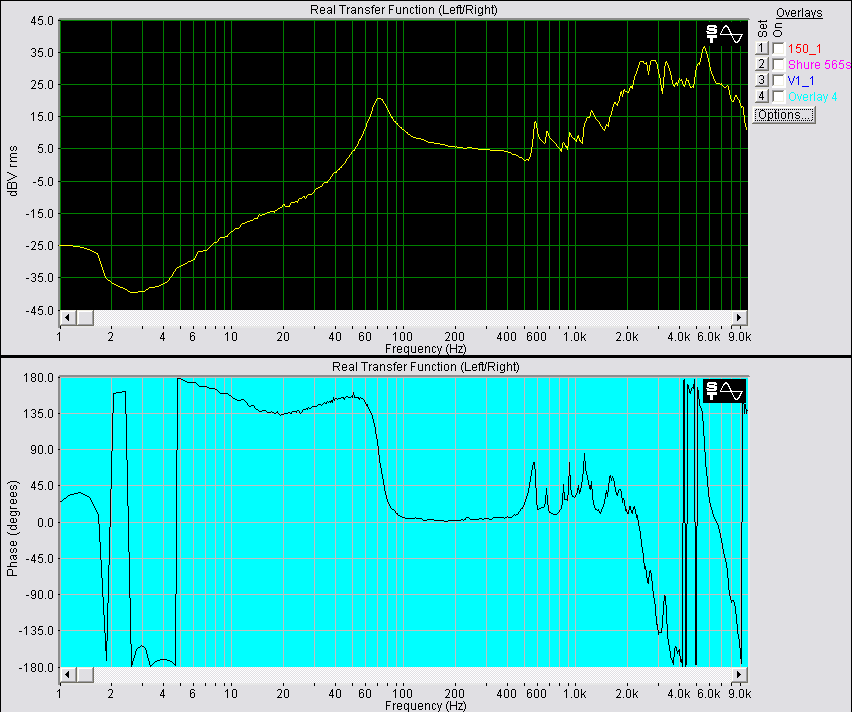852x712 pixels.
Task: Turn on the Overlay 4 checkbox
Action: [x=778, y=96]
